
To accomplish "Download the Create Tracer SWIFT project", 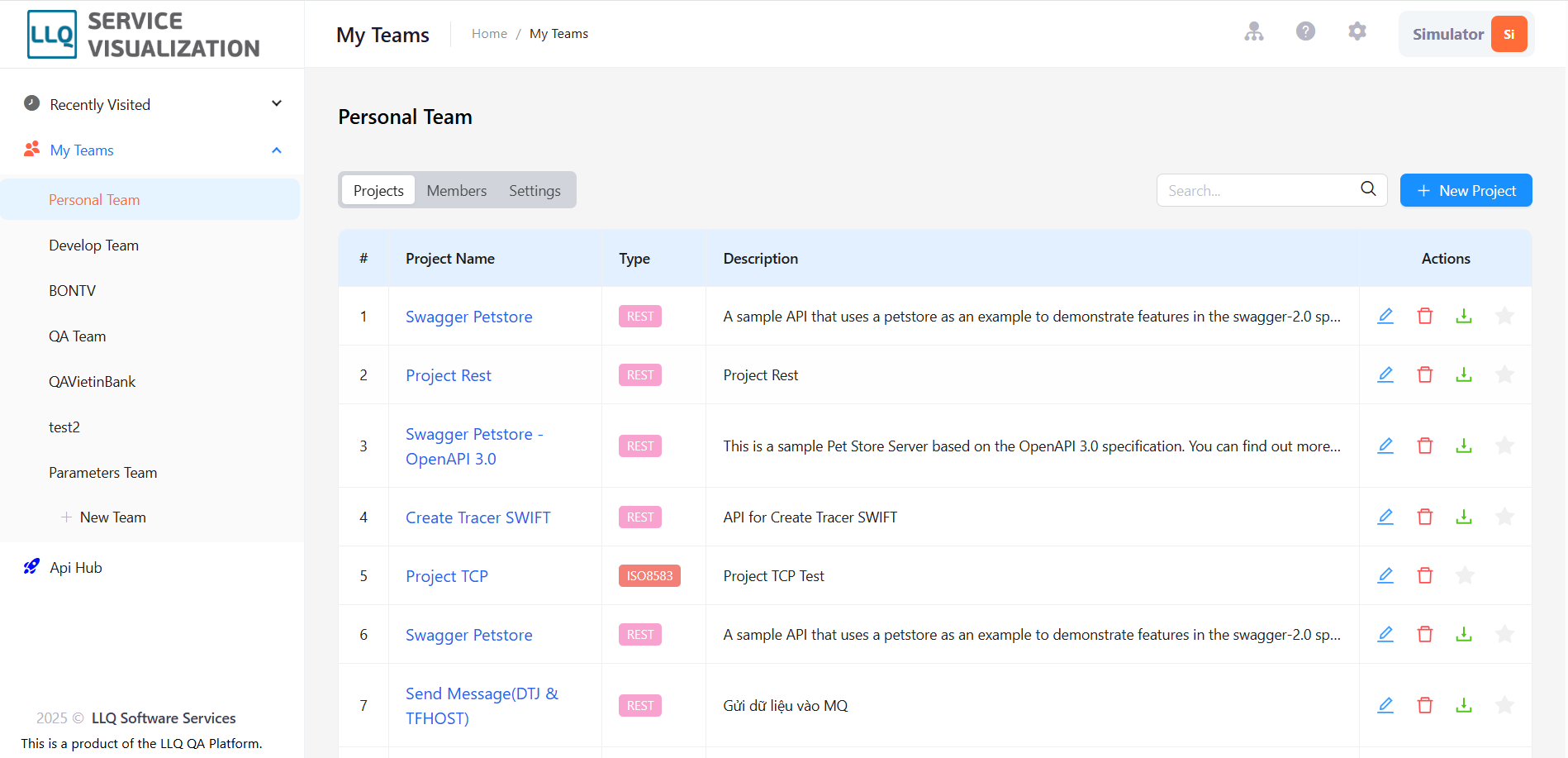I will [1464, 517].
